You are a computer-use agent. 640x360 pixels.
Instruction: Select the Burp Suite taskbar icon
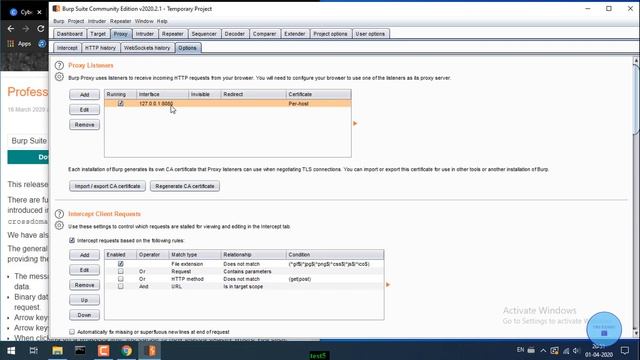pyautogui.click(x=150, y=351)
